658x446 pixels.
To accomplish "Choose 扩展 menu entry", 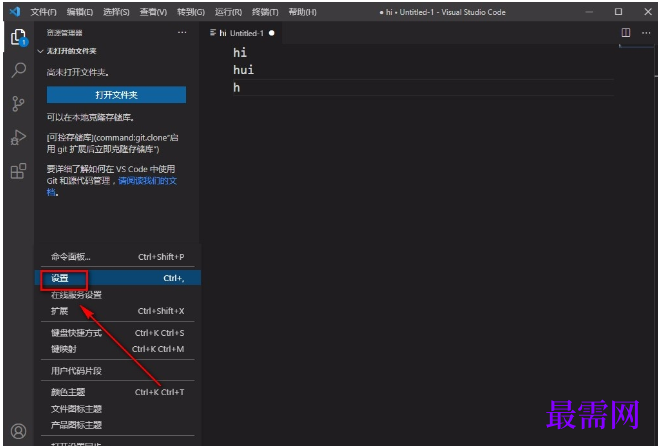I will (118, 311).
